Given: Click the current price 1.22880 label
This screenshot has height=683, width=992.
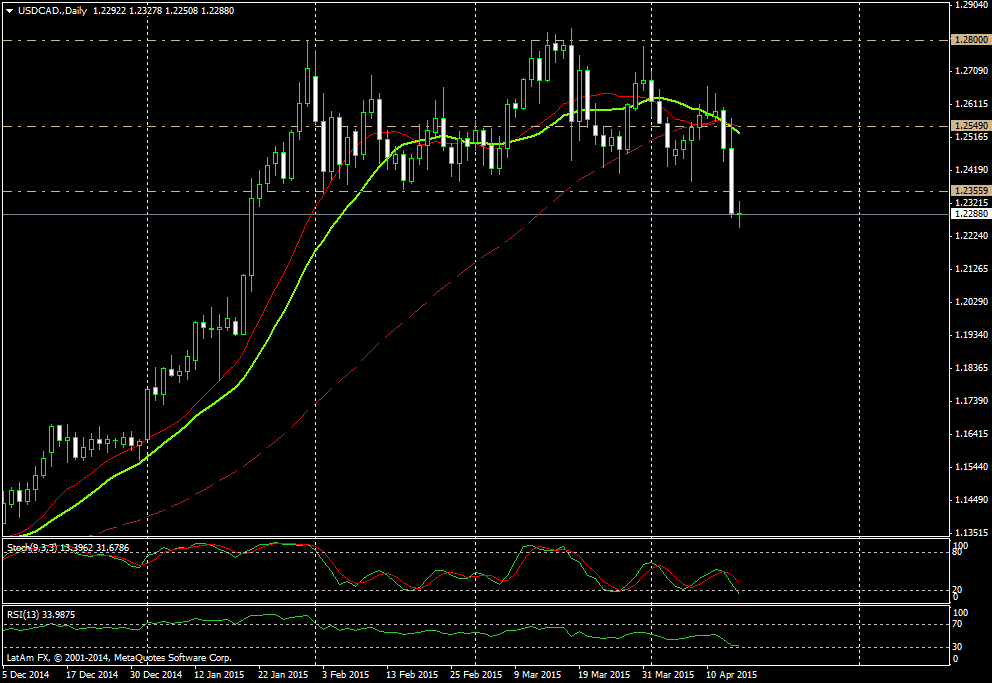Looking at the screenshot, I should (970, 214).
